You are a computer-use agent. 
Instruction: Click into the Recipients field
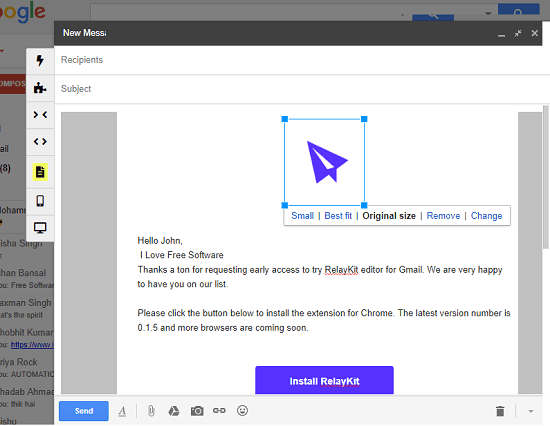(x=302, y=60)
